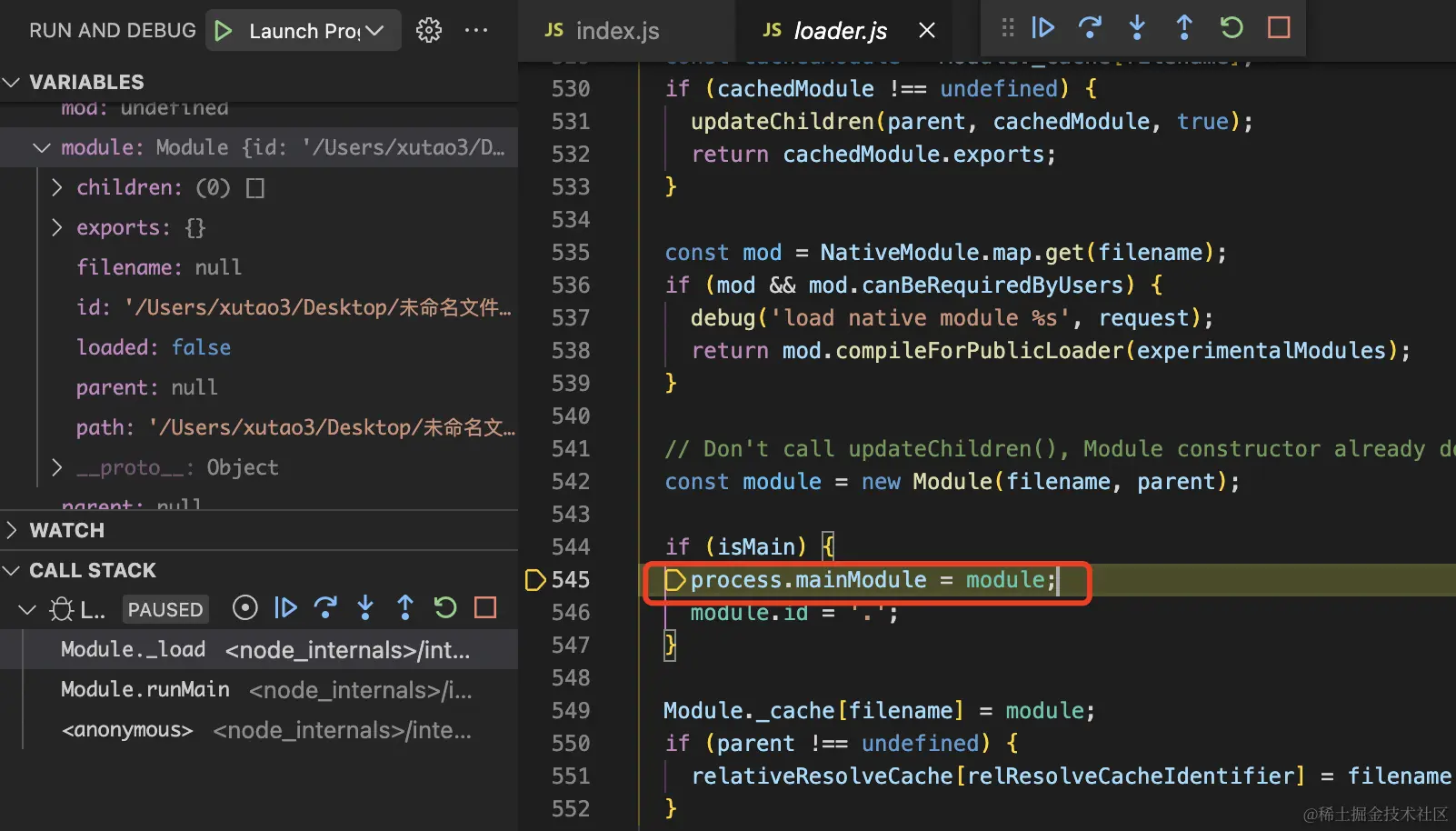This screenshot has height=831, width=1456.
Task: Expand the exports: {} variable
Action: [x=57, y=227]
